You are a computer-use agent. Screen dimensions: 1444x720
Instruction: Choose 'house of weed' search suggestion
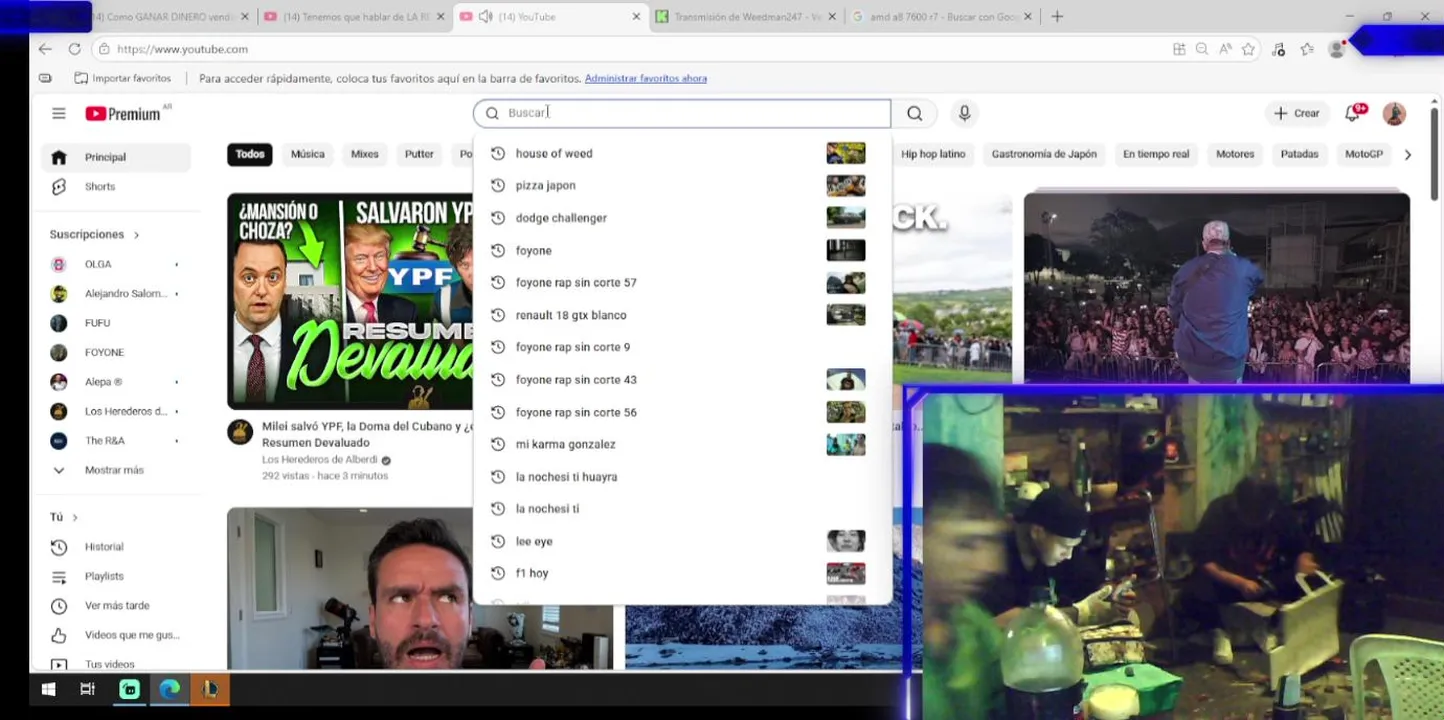(x=682, y=153)
